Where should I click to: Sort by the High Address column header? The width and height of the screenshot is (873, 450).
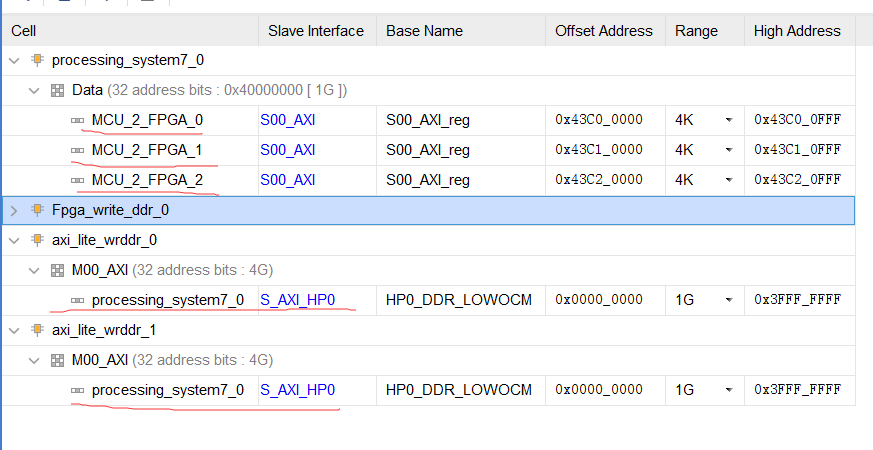point(800,31)
